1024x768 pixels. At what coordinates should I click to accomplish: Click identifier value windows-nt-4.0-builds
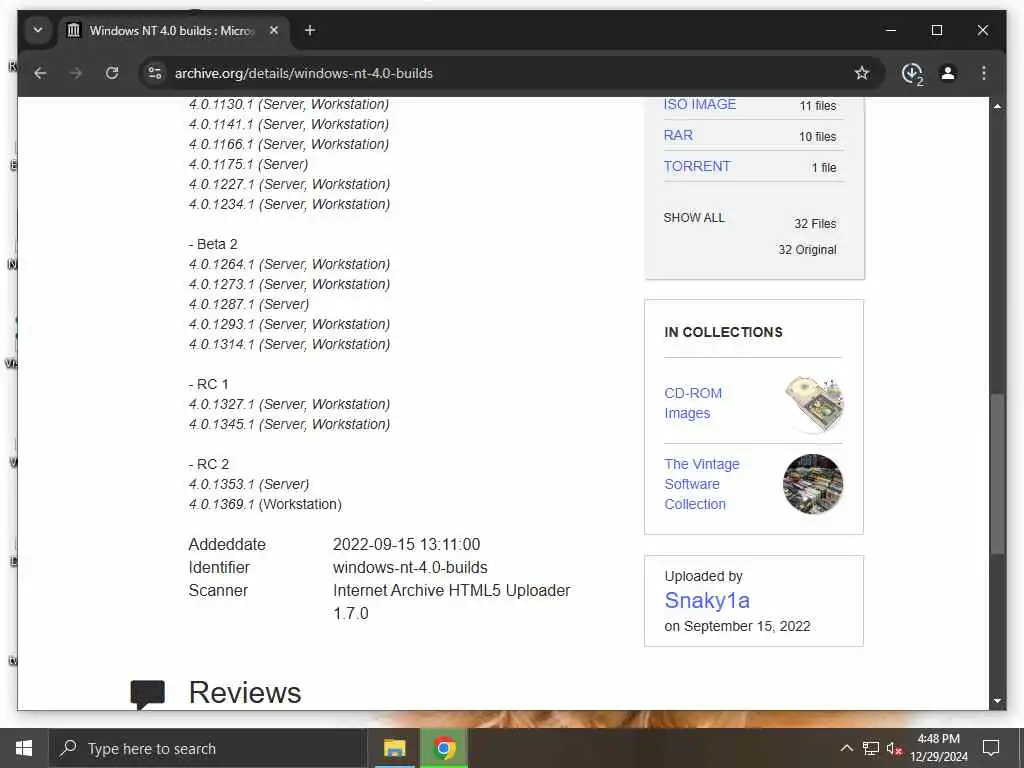click(410, 568)
